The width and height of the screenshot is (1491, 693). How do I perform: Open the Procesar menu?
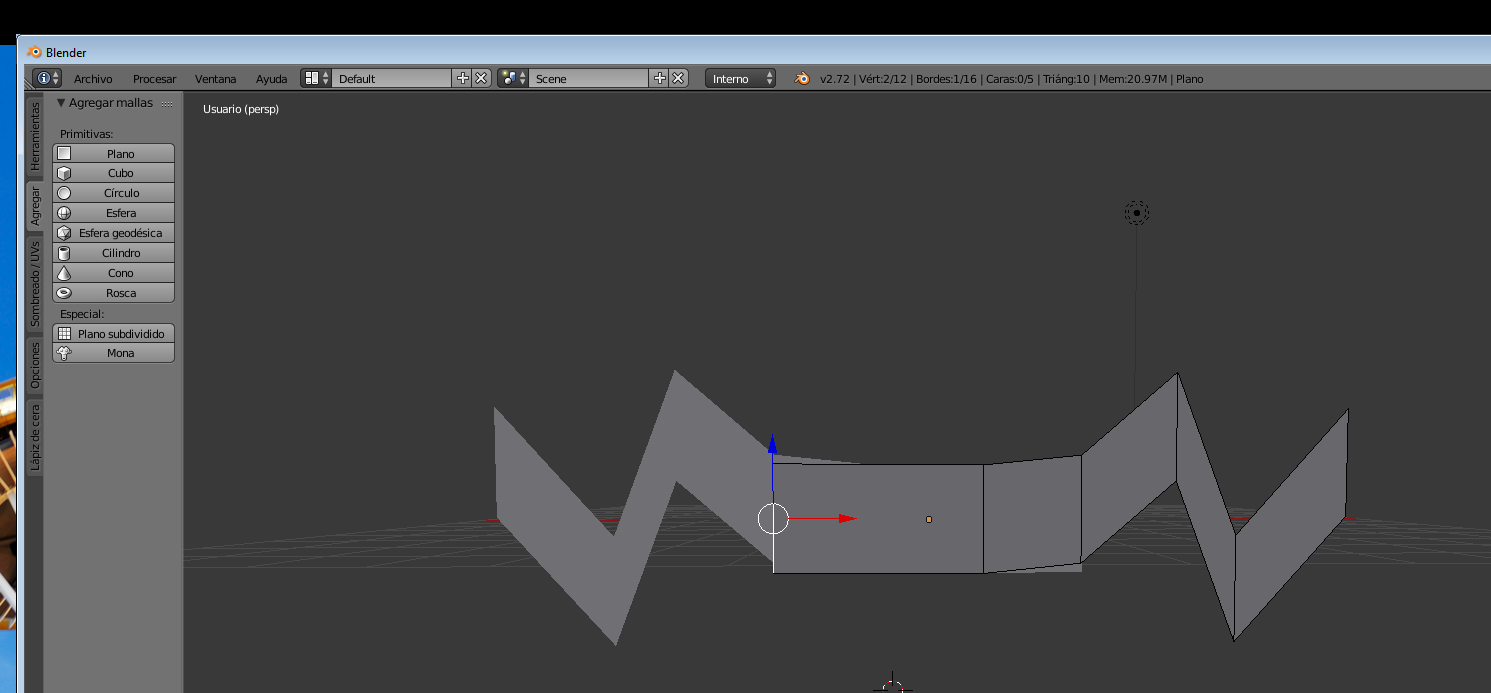(154, 78)
